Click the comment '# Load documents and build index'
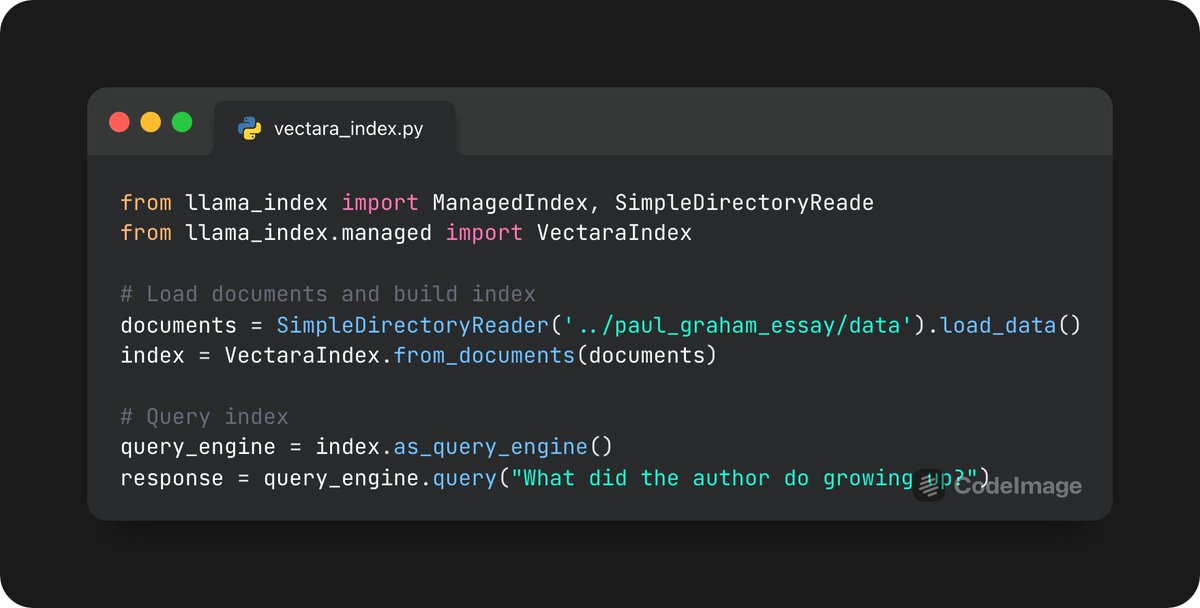This screenshot has width=1200, height=608. click(328, 294)
